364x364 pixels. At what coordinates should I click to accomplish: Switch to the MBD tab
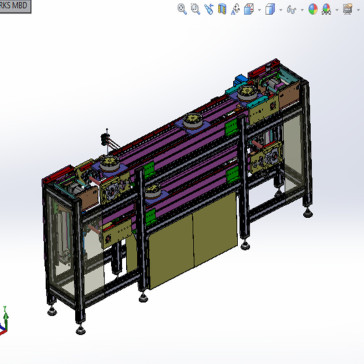tap(15, 6)
